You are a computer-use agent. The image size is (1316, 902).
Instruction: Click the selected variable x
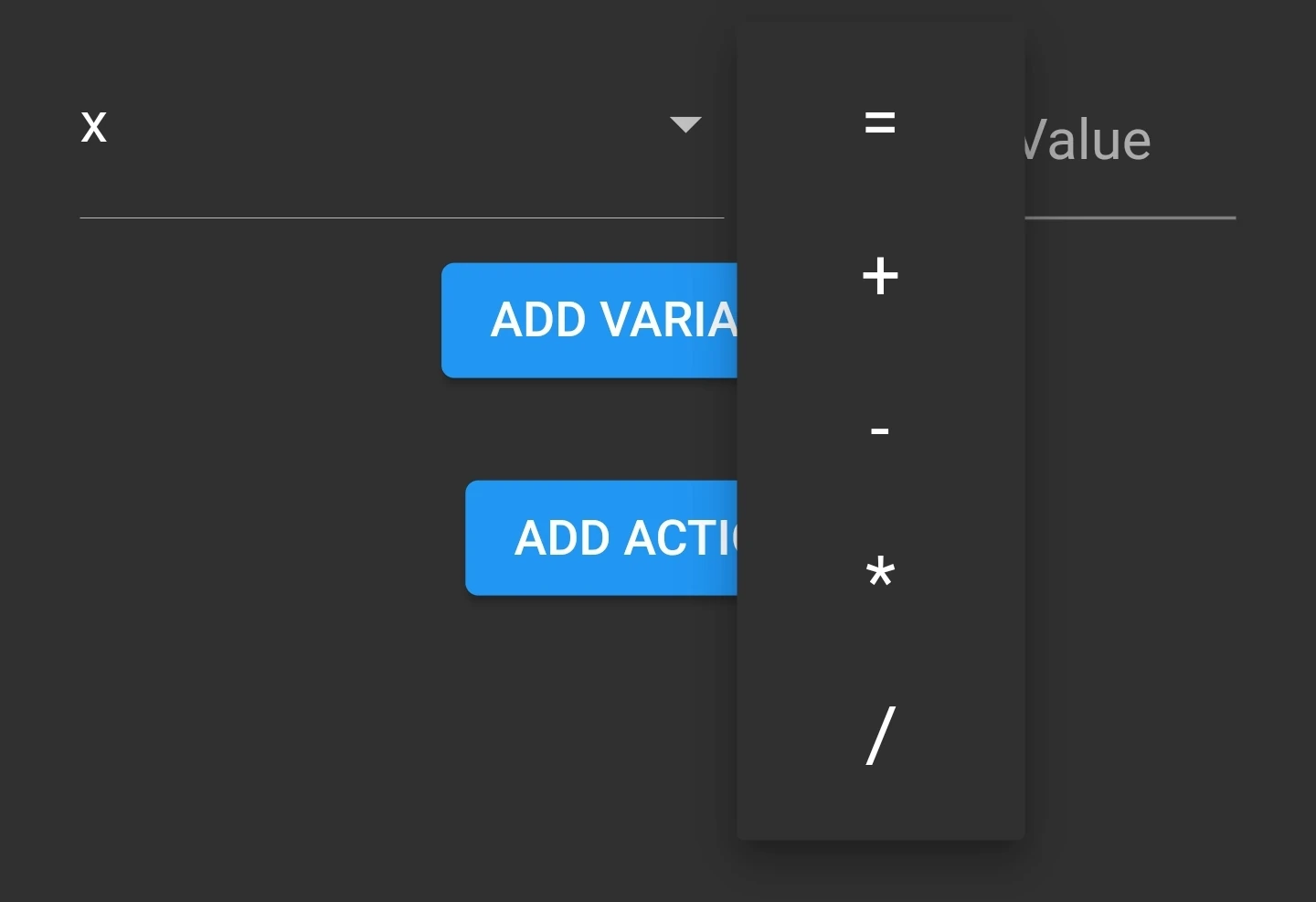point(94,126)
